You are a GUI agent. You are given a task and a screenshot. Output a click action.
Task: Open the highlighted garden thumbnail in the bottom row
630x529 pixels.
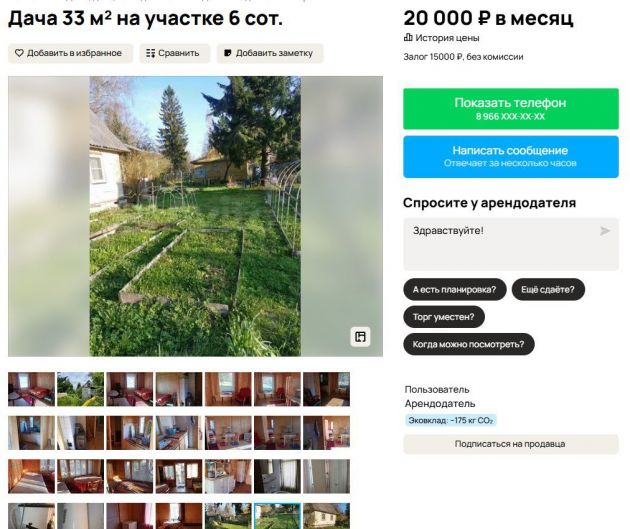[277, 516]
